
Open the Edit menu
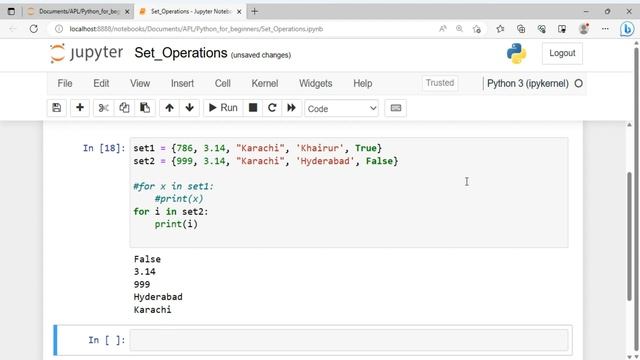pyautogui.click(x=101, y=84)
